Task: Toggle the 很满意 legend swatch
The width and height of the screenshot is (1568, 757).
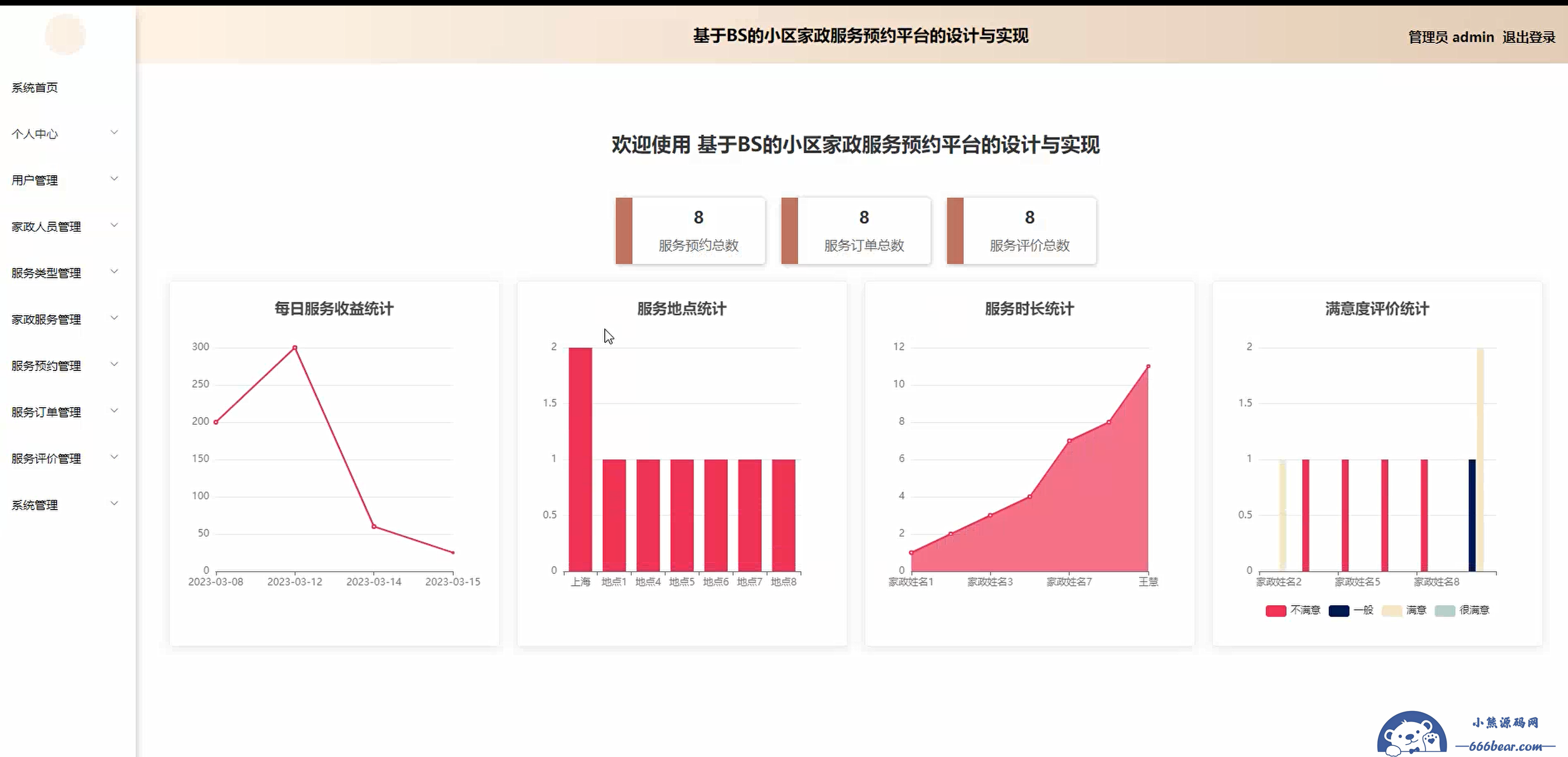Action: (x=1445, y=610)
